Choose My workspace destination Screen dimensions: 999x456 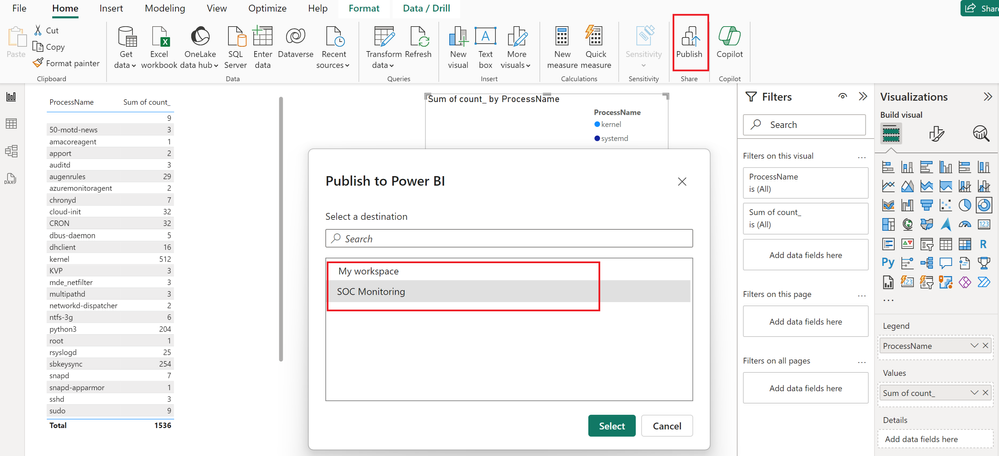(508, 271)
